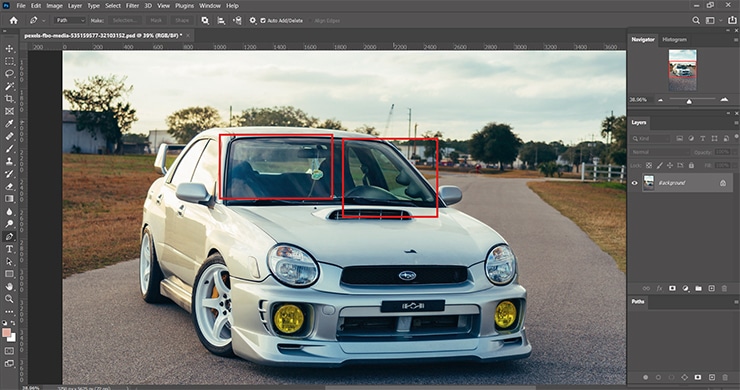Click the foreground color swatch

[6, 332]
